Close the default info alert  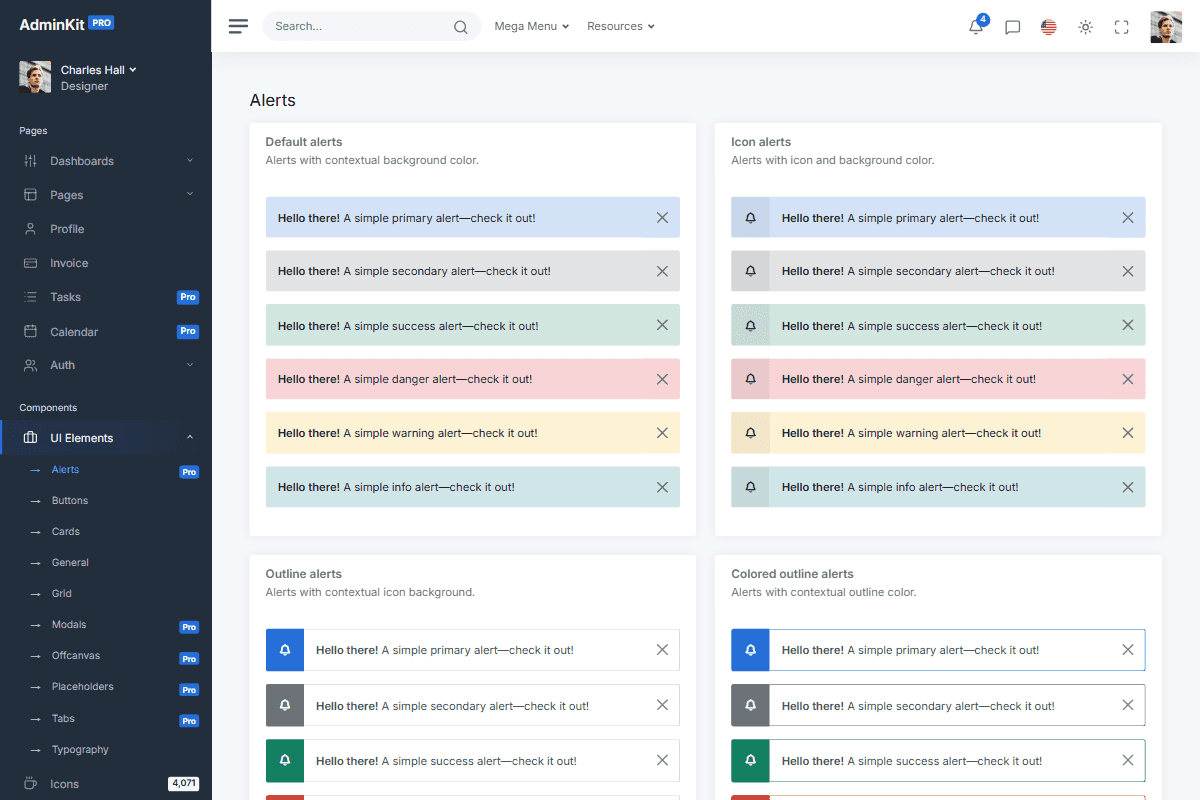pos(662,487)
